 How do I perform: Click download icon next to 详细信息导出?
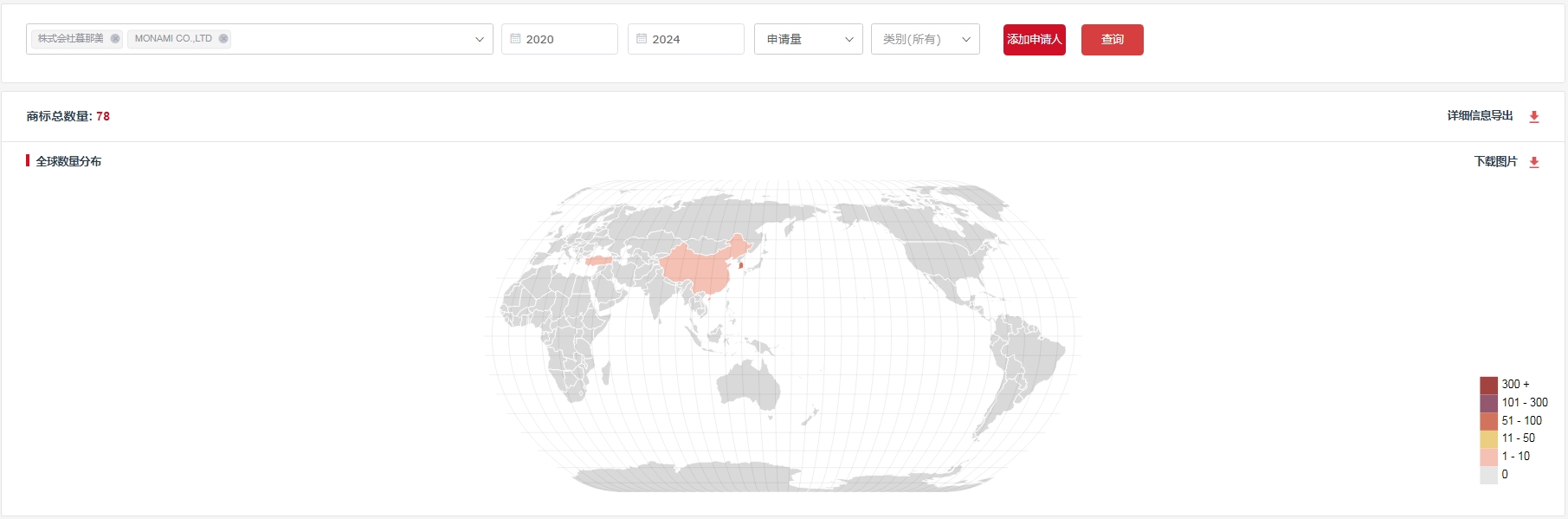[x=1534, y=117]
